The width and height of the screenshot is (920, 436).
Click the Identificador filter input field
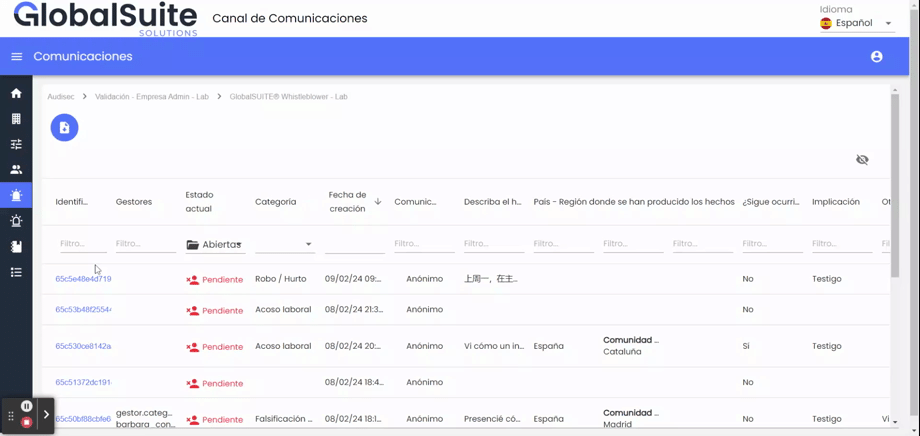point(82,244)
